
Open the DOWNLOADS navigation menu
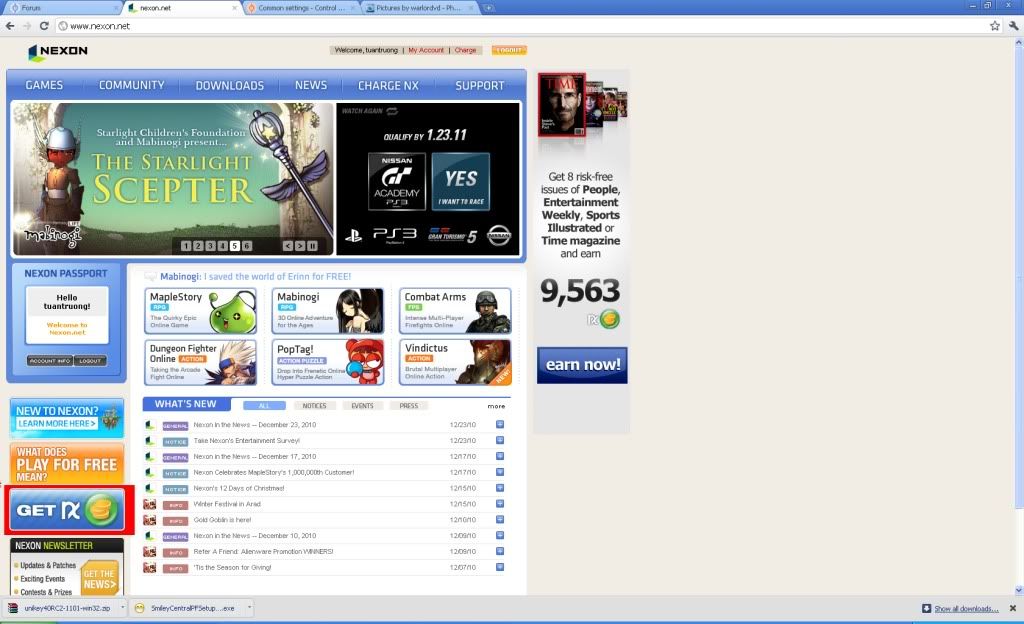point(230,86)
